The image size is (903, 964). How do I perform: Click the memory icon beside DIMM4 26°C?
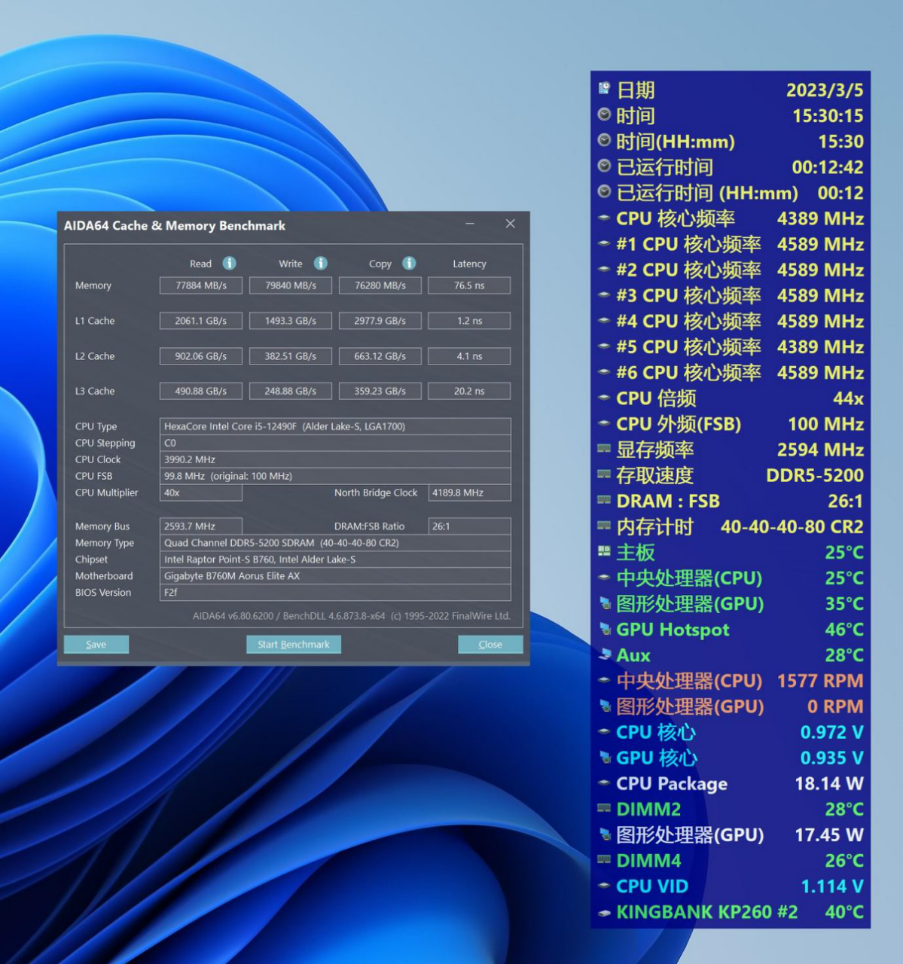click(604, 860)
